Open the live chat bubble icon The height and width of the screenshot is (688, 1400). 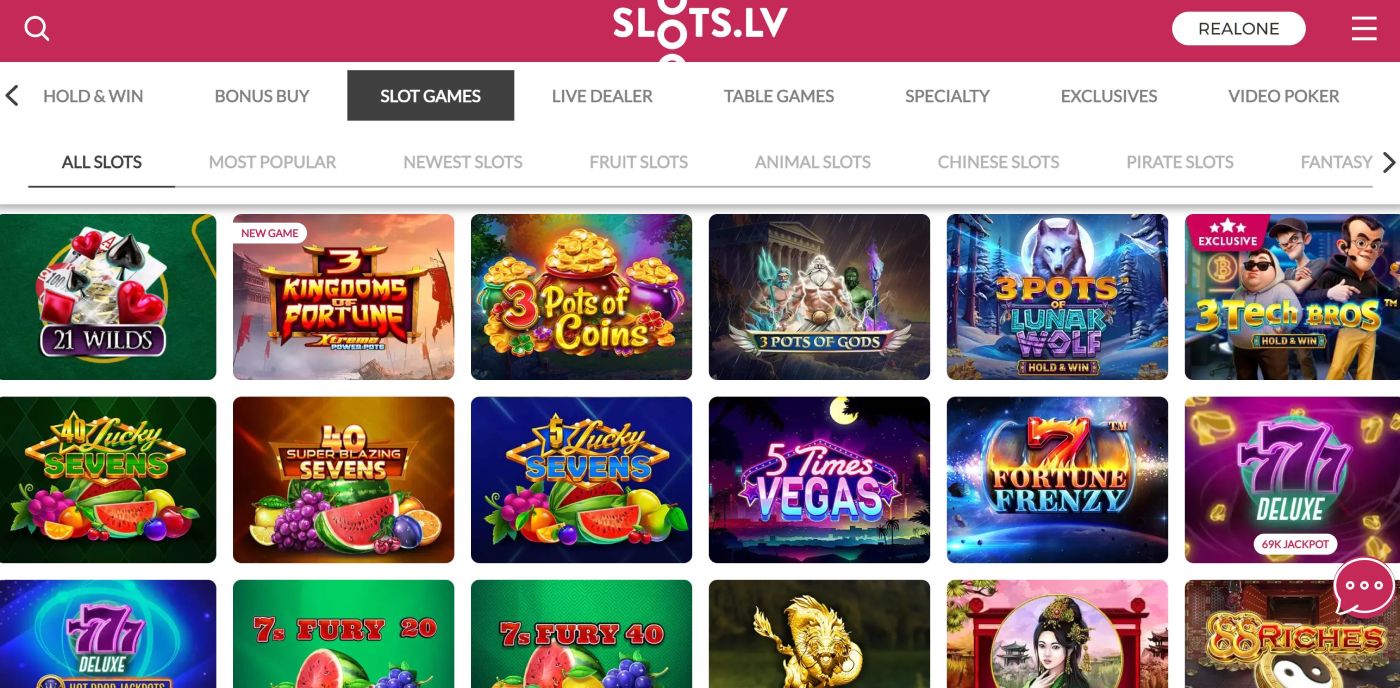[1364, 587]
